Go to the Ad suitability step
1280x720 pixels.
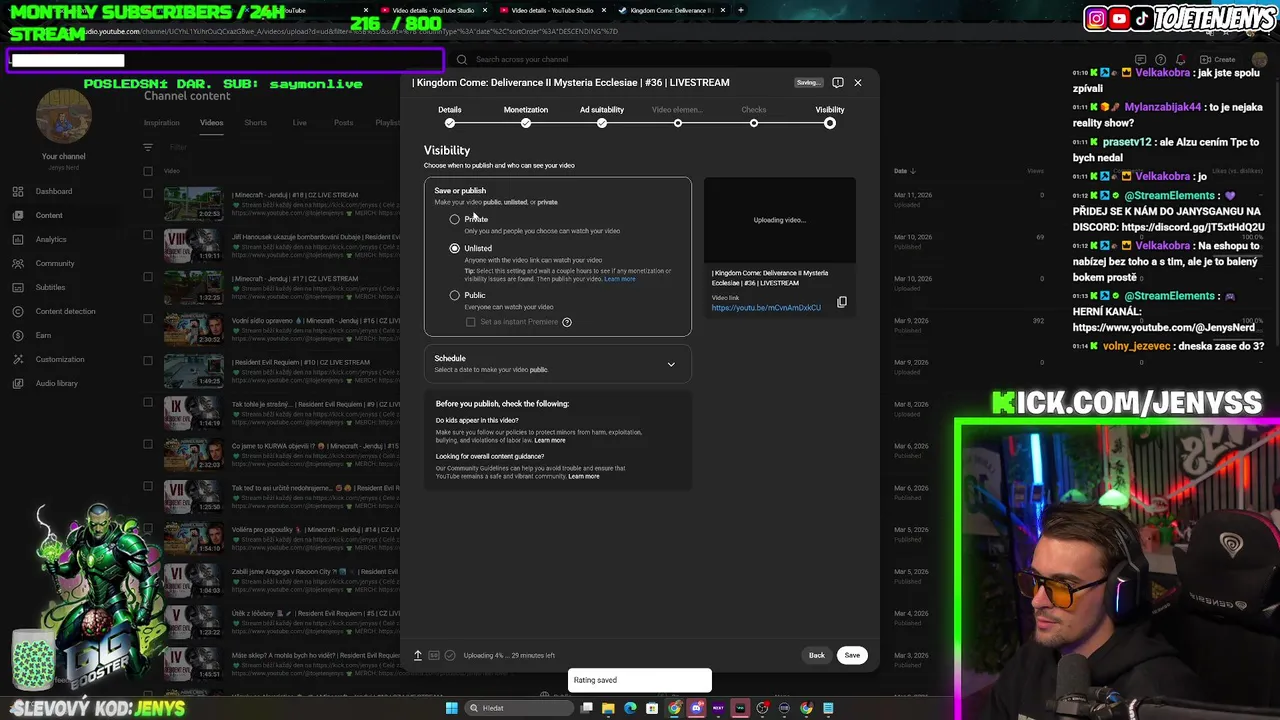[x=602, y=116]
